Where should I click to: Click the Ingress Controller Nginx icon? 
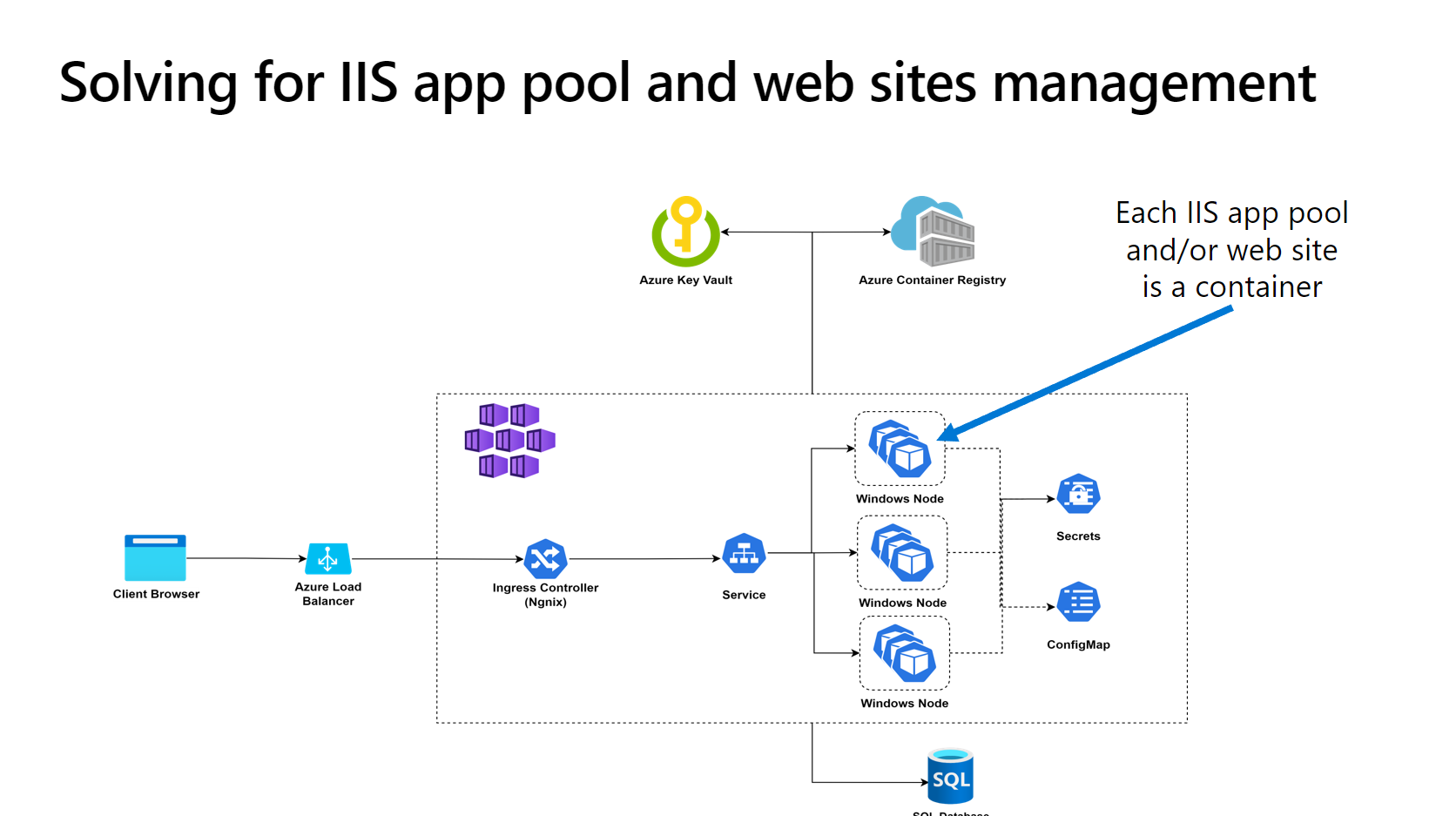point(546,559)
